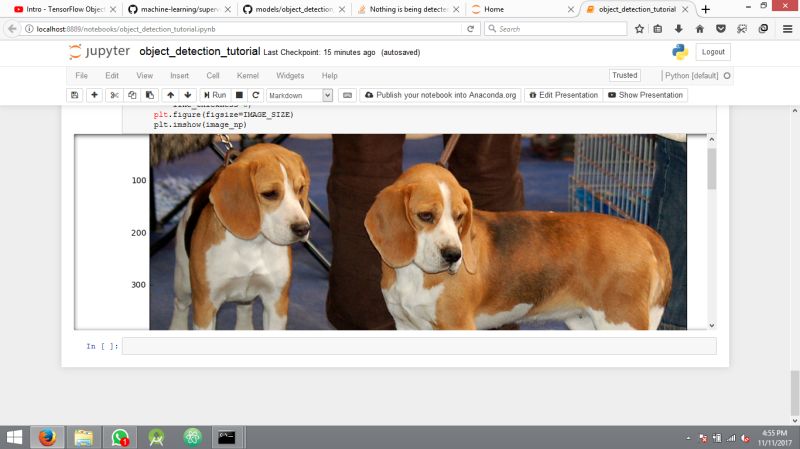Open the Edit menu
Viewport: 800px width, 449px height.
point(112,76)
